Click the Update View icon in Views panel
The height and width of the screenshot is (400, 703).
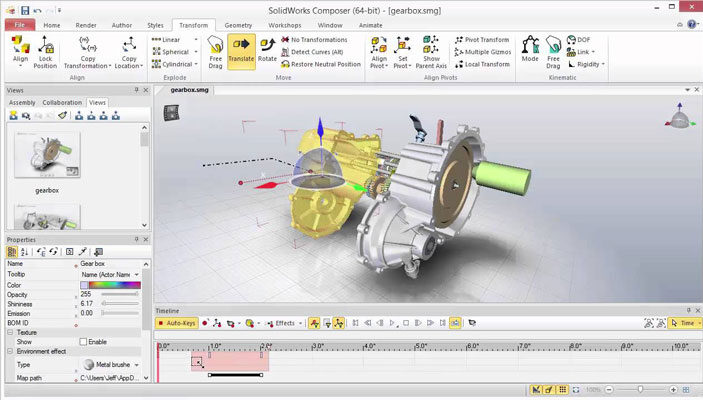26,116
